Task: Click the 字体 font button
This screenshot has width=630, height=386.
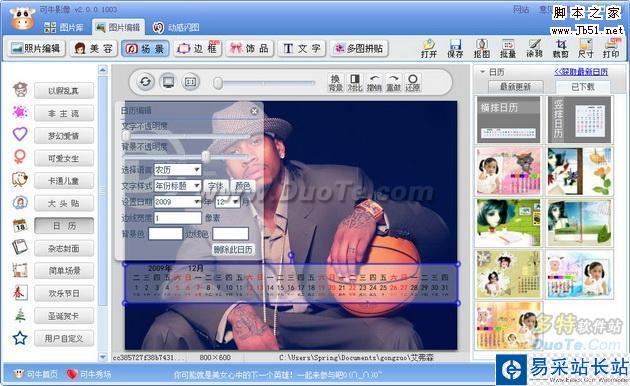Action: click(216, 186)
